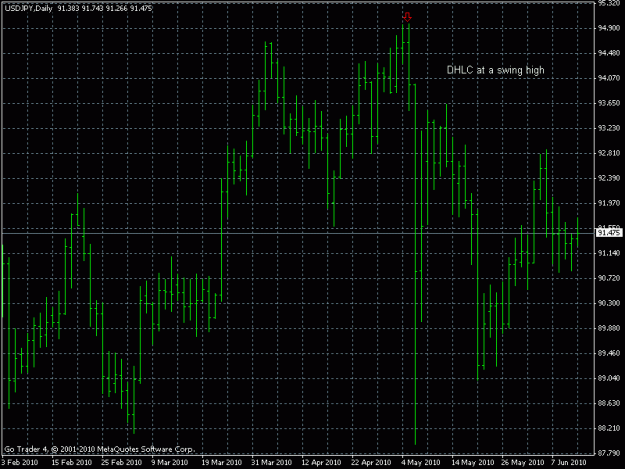Click the 89.460 price level

tap(609, 353)
